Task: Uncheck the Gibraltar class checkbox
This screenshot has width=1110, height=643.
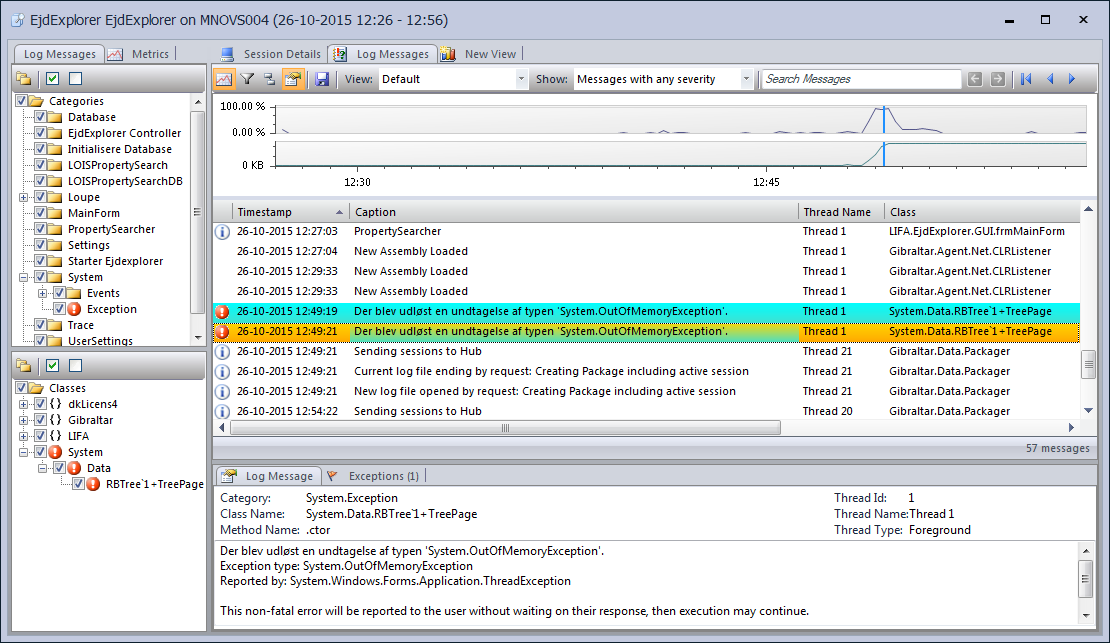Action: click(41, 420)
